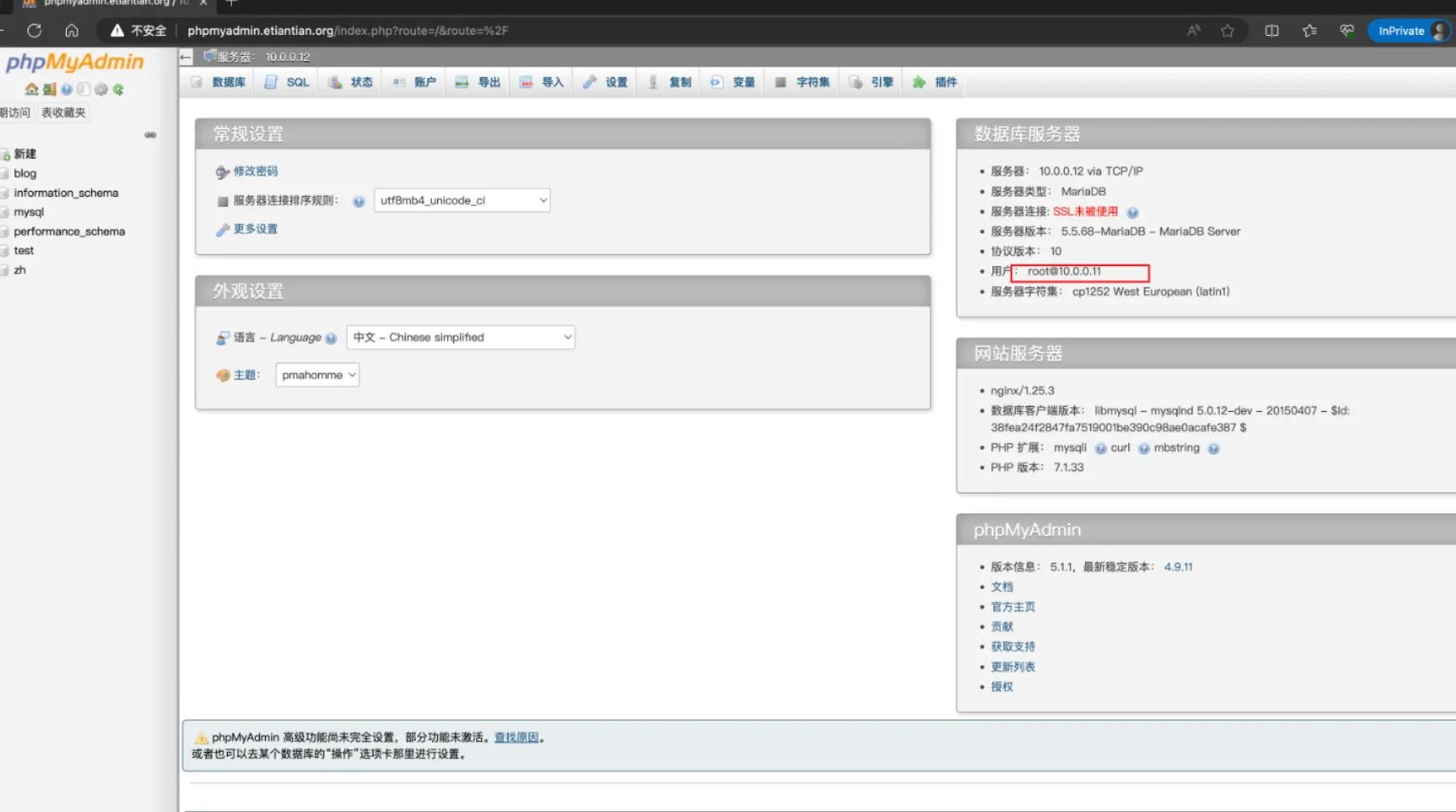Select the performance_schema database in tree
The image size is (1456, 812).
[x=69, y=232]
